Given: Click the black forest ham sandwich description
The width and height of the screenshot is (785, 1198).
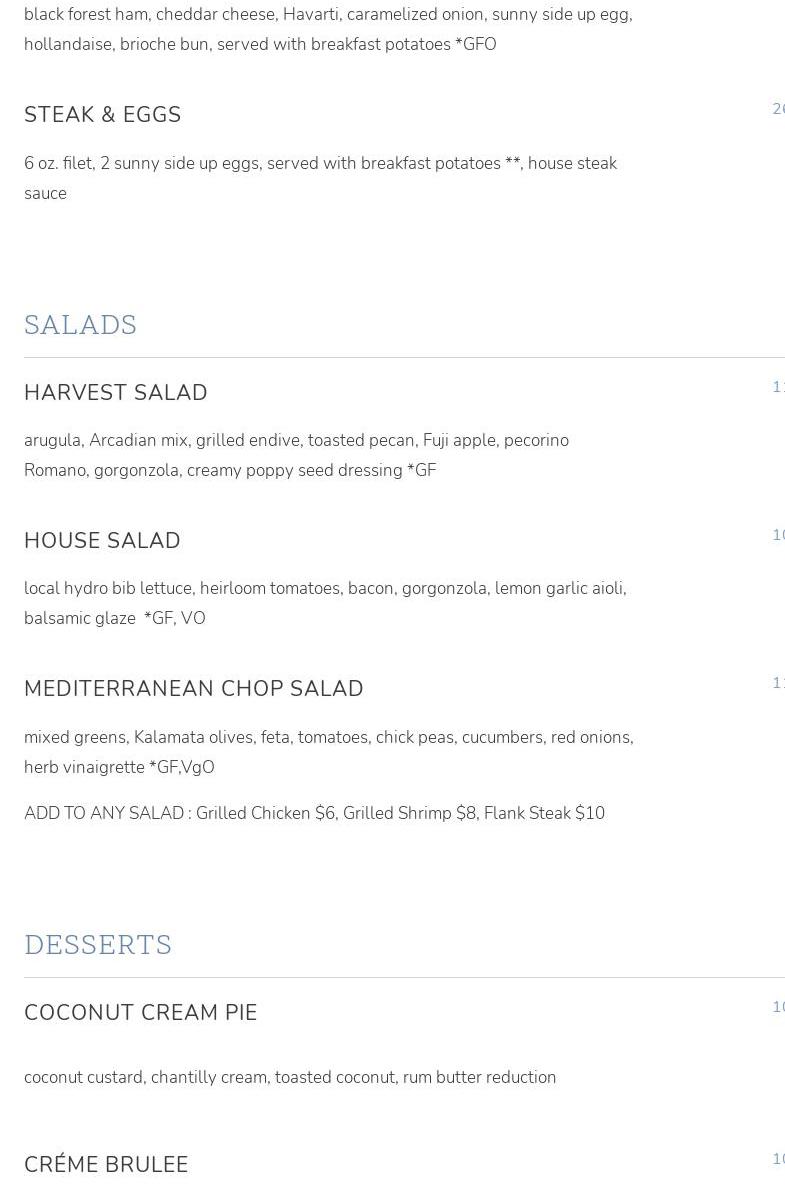Looking at the screenshot, I should [328, 29].
